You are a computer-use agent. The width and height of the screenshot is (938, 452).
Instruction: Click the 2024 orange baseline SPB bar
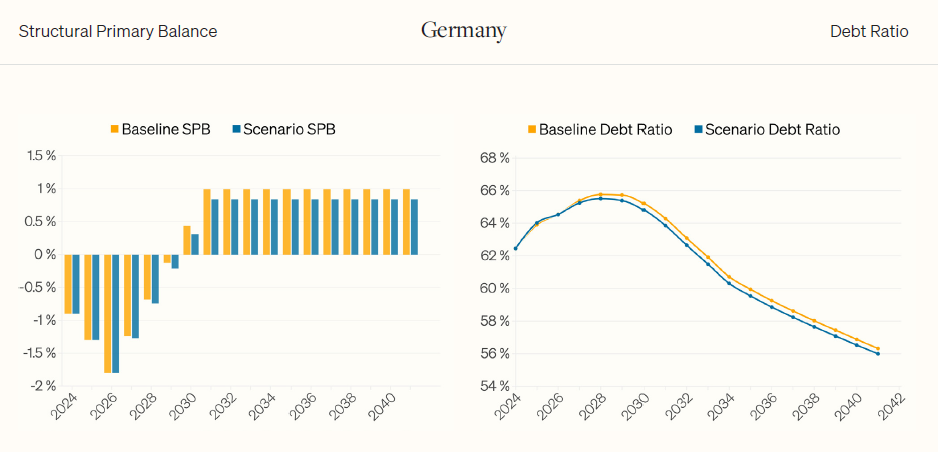pos(68,284)
